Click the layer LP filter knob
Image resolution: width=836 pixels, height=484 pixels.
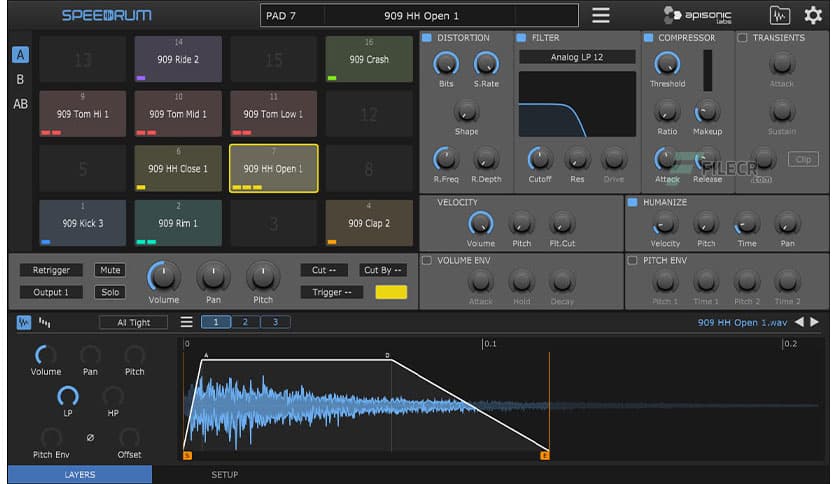point(68,397)
